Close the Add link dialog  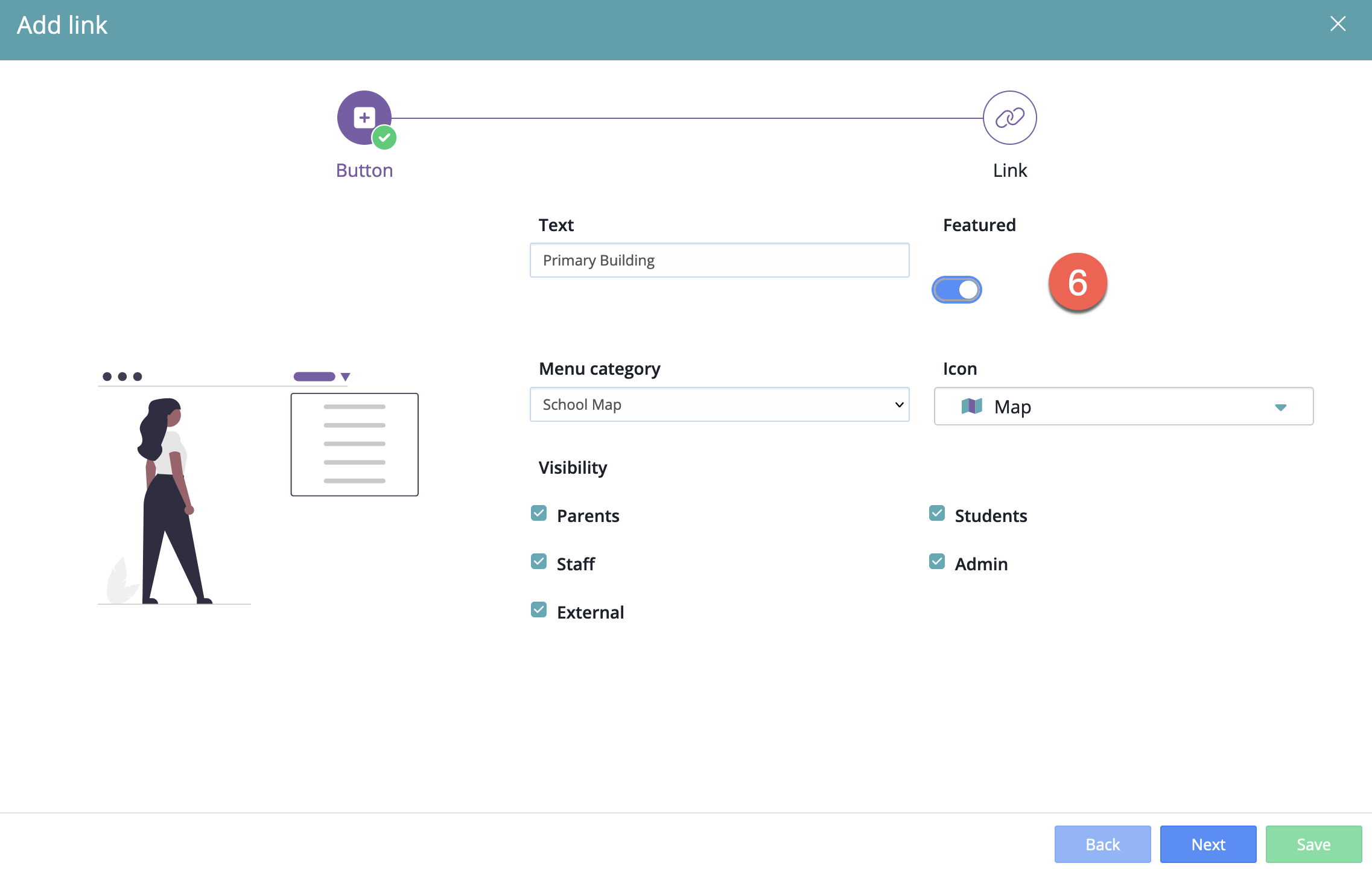coord(1338,24)
